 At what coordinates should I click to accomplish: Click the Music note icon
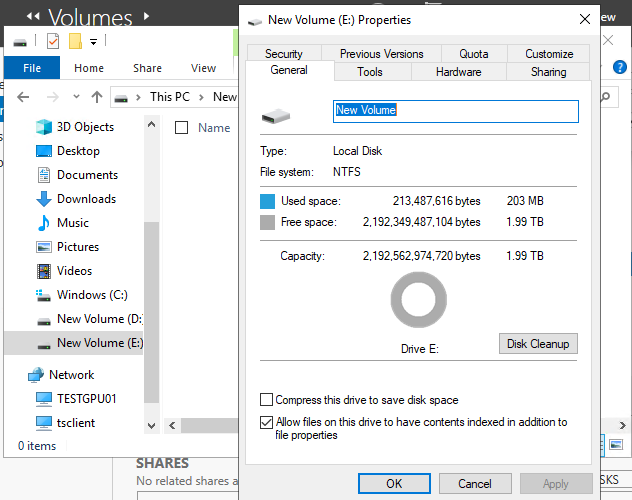(x=44, y=223)
